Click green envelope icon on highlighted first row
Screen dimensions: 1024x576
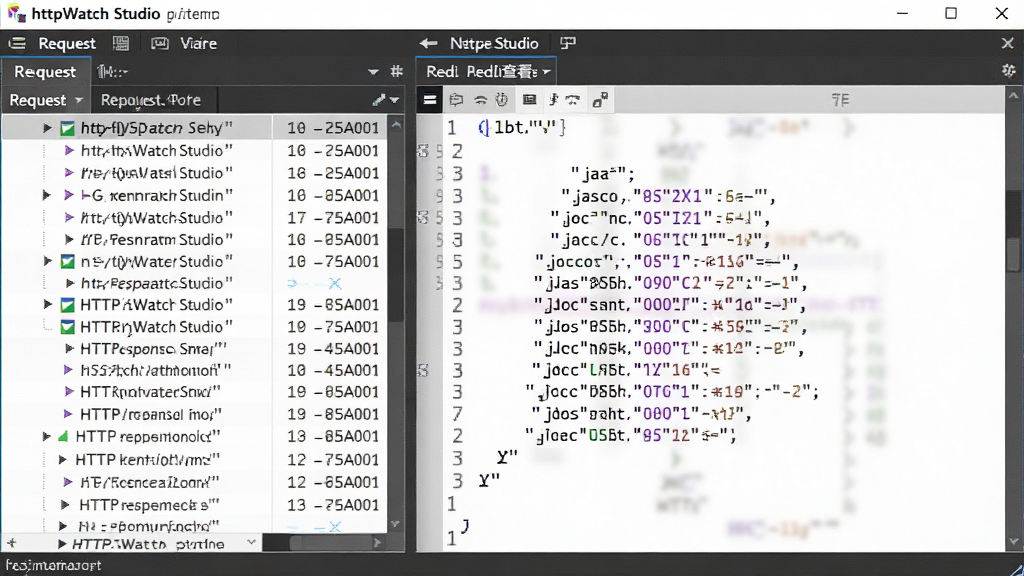click(x=67, y=128)
